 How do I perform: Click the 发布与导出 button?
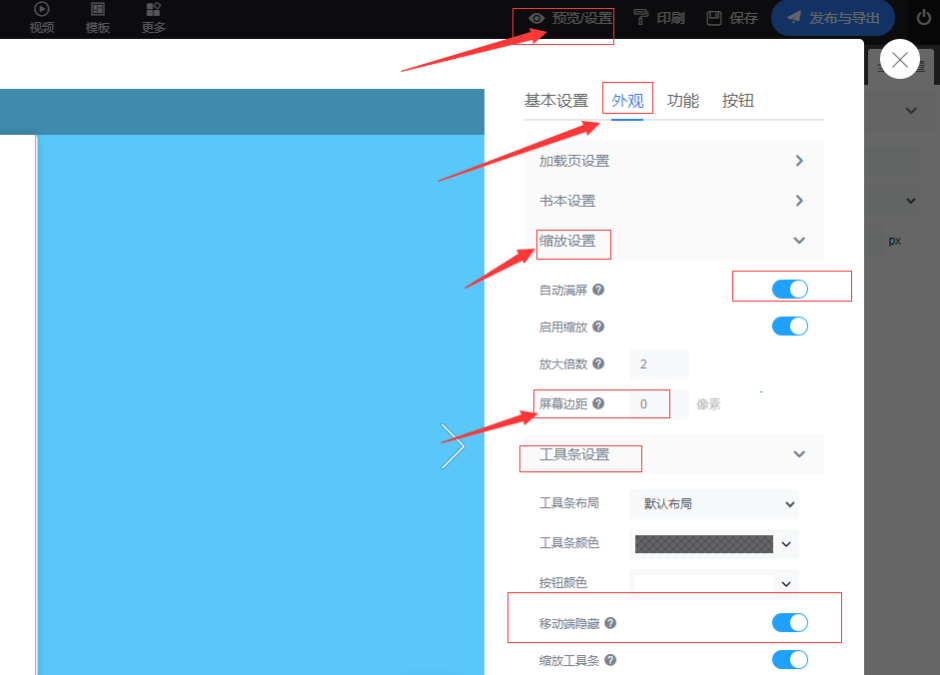pos(832,18)
